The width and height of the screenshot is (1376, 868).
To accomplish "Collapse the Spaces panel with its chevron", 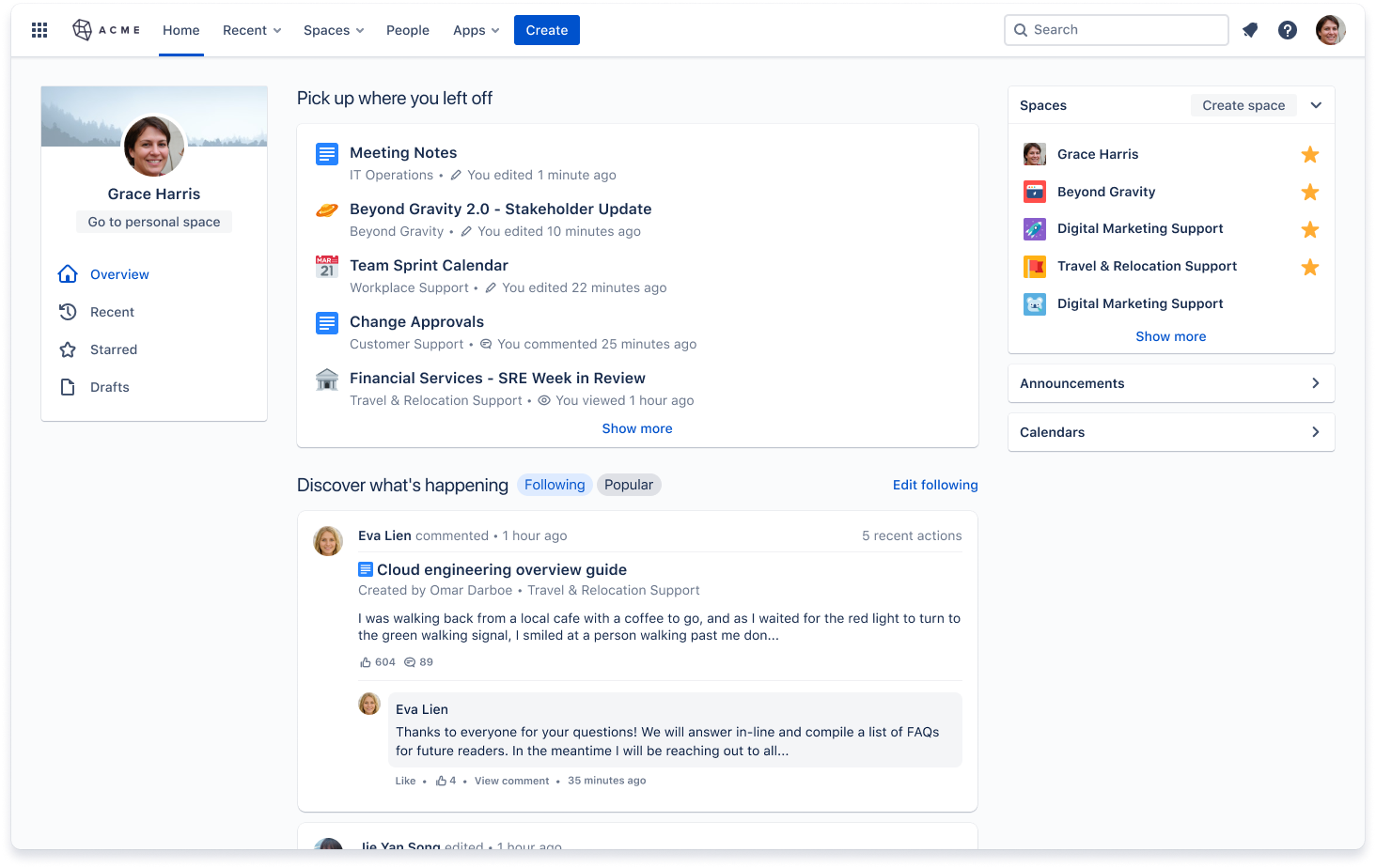I will tap(1316, 104).
